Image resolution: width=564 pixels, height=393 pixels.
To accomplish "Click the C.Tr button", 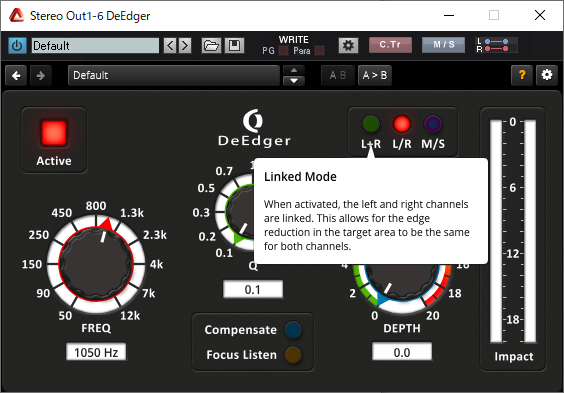I will (390, 45).
